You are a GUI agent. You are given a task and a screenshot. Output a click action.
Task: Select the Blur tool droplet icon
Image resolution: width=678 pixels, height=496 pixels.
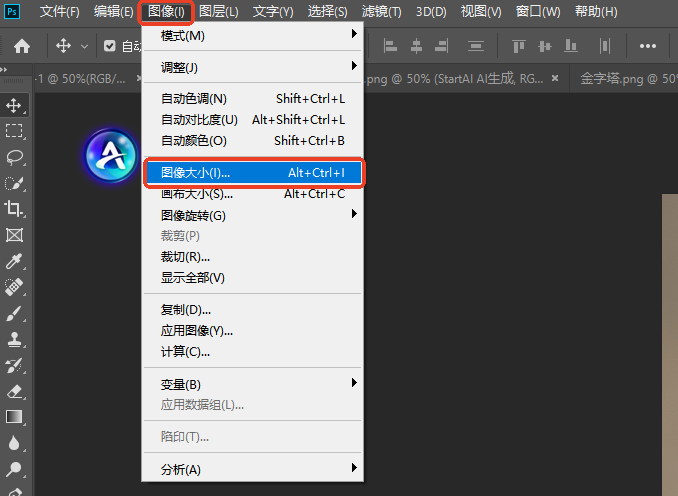tap(14, 443)
